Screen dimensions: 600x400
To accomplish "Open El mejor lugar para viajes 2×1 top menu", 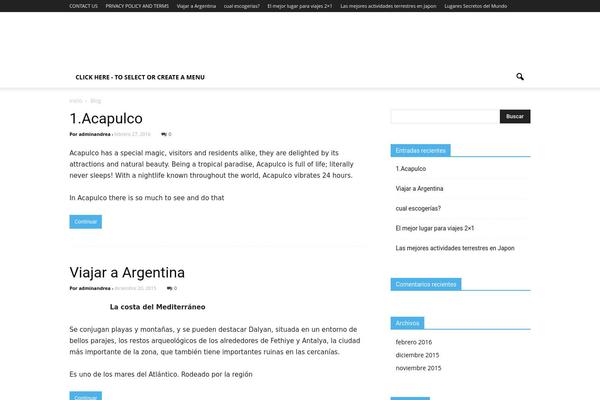I will pos(300,6).
